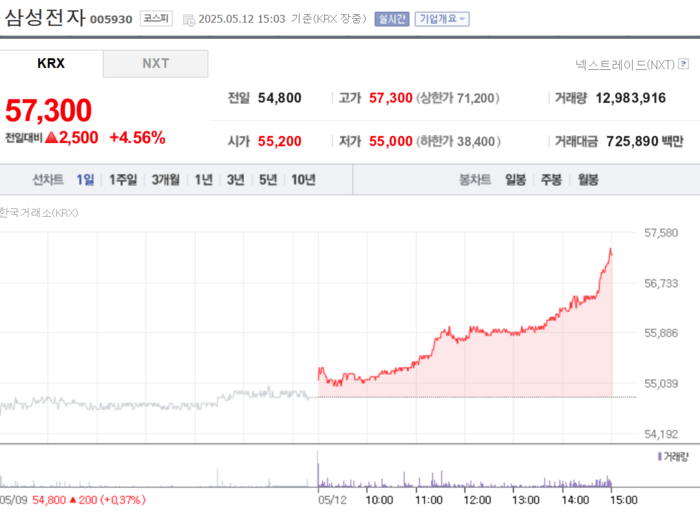Select the 5년 line chart period

268,180
